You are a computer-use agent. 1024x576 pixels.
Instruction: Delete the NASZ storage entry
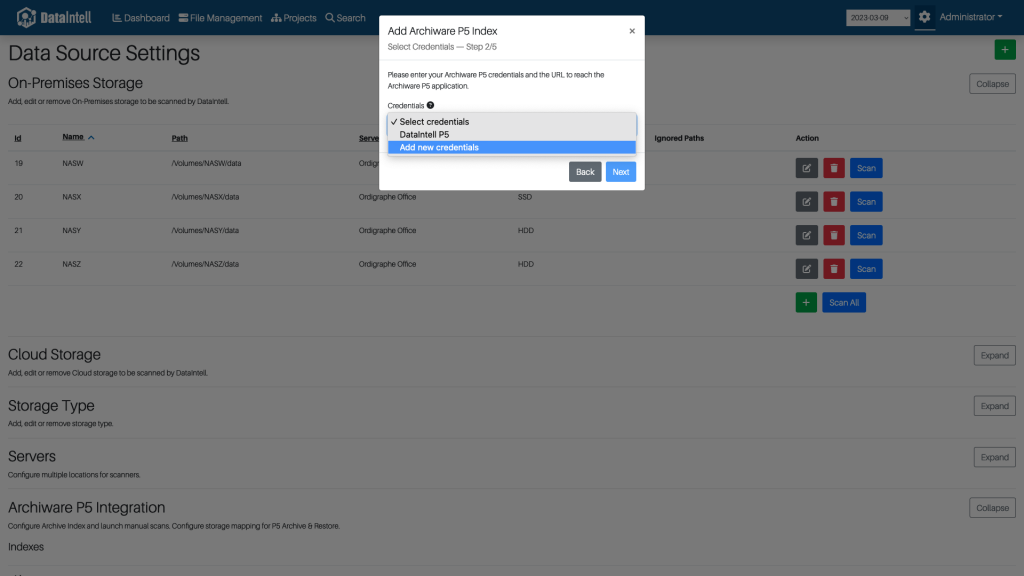[834, 269]
